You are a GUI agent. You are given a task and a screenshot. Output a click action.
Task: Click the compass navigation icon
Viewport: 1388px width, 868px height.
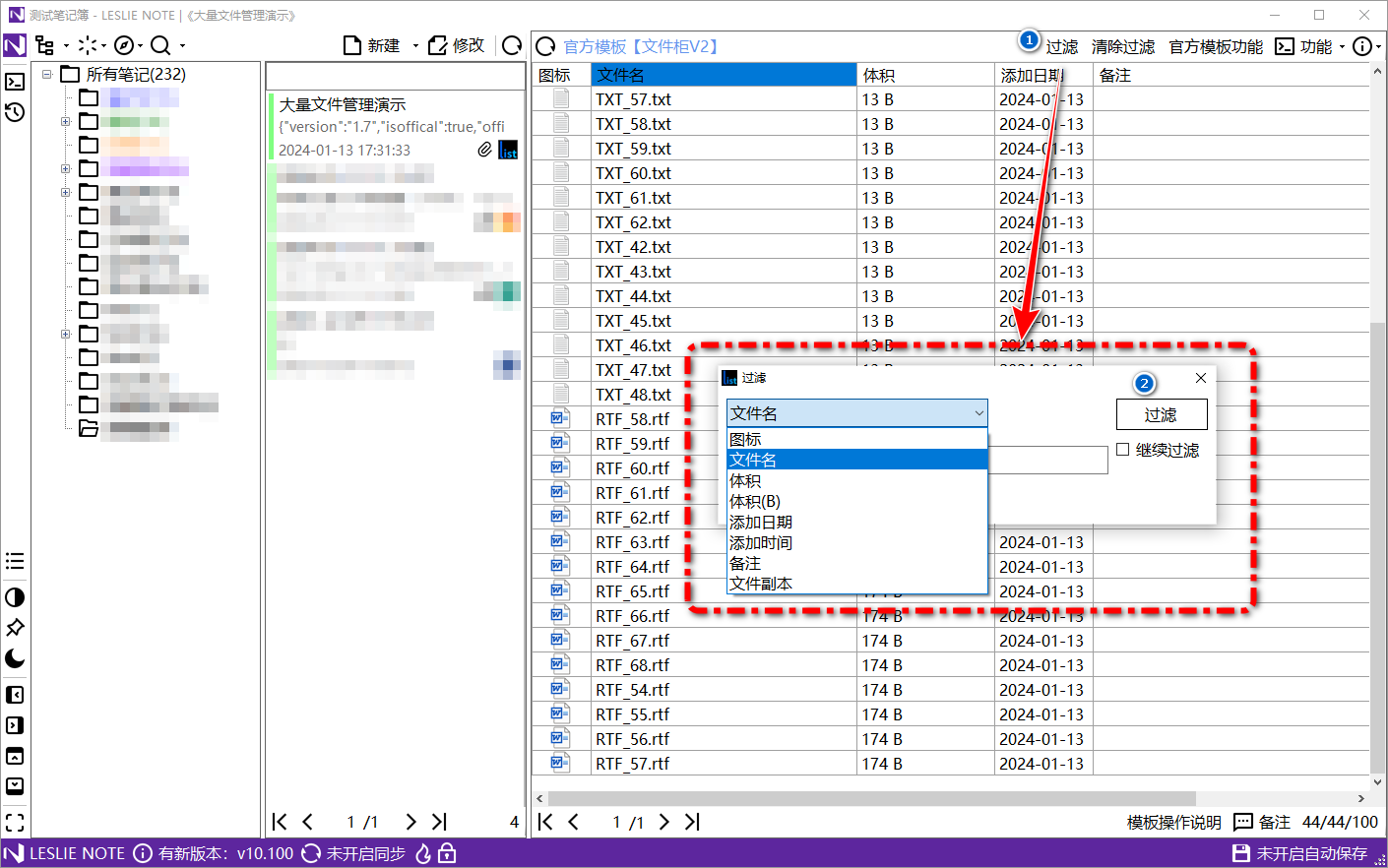(x=123, y=45)
